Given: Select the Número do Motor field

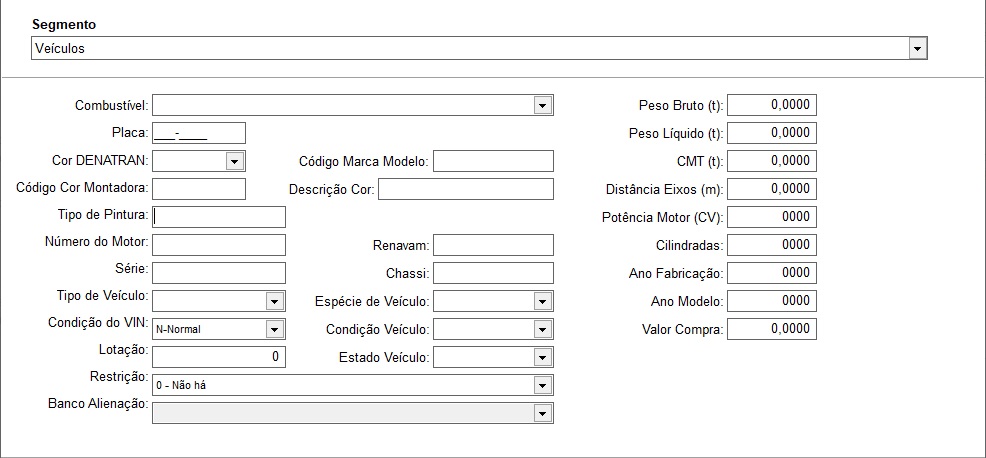Looking at the screenshot, I should 219,245.
